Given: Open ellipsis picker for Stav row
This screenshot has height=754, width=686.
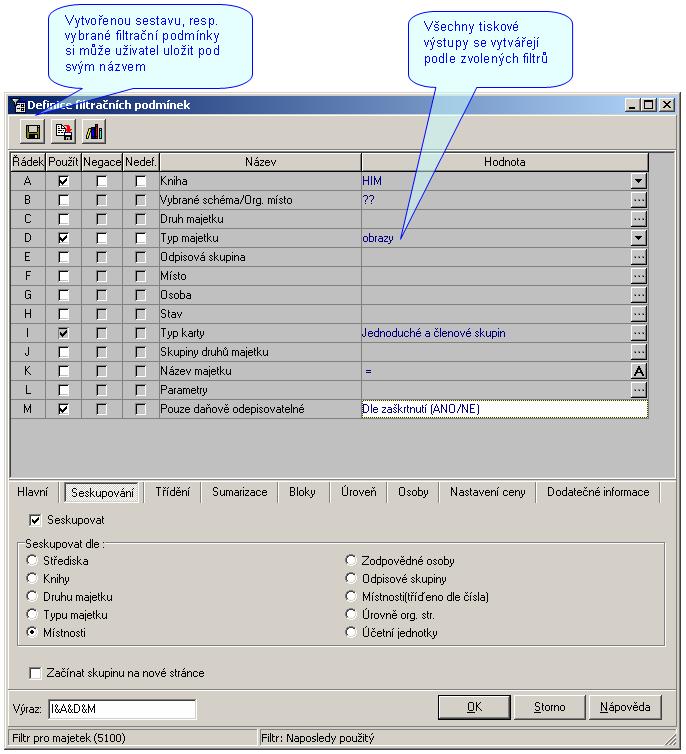Looking at the screenshot, I should tap(638, 314).
